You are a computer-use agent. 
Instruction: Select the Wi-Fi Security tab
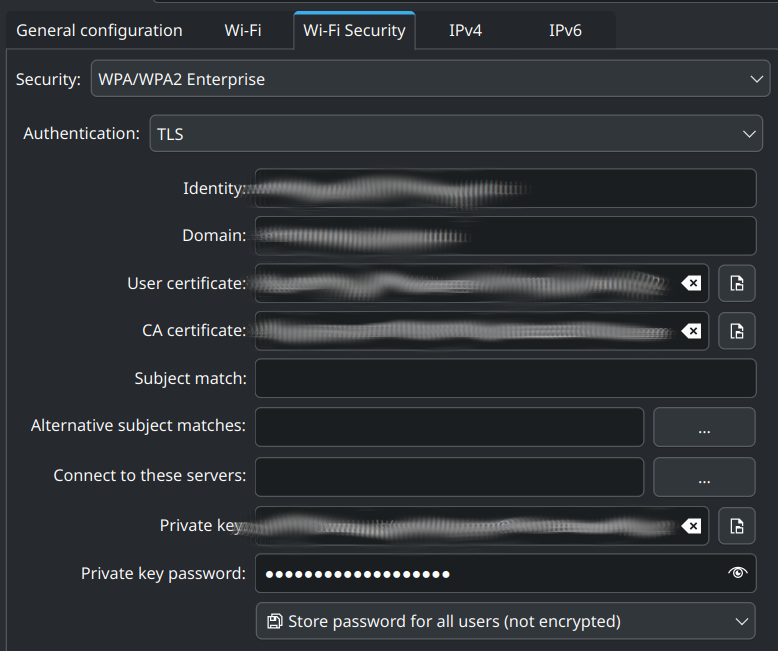click(x=354, y=30)
